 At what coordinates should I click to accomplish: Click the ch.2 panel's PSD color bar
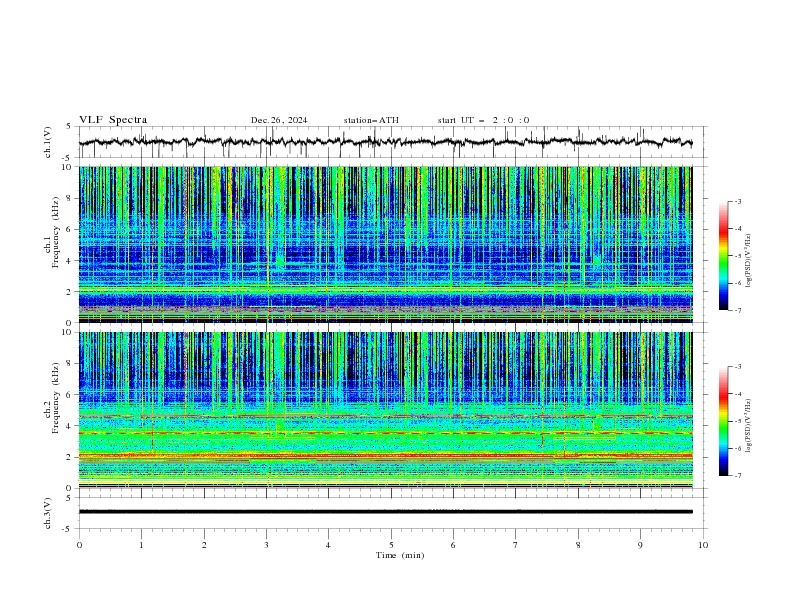point(723,421)
